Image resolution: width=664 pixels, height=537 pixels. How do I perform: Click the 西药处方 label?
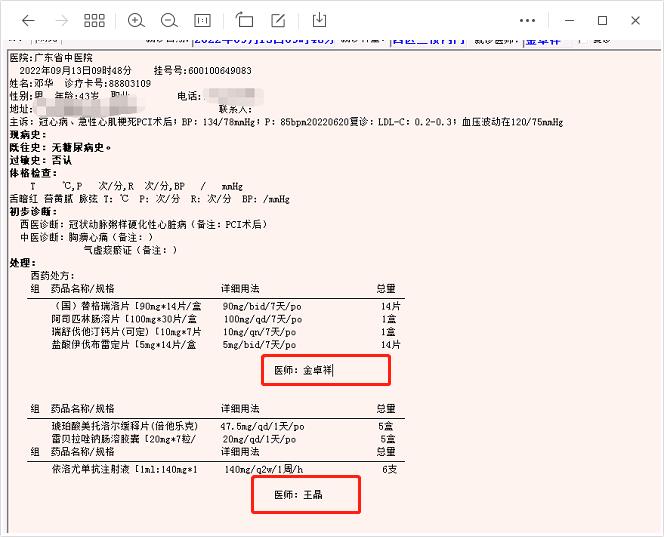point(52,276)
